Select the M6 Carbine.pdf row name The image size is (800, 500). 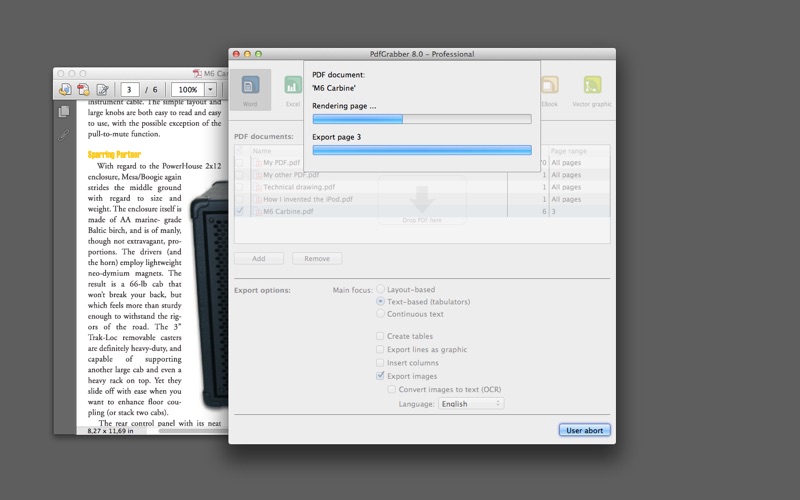pyautogui.click(x=288, y=211)
